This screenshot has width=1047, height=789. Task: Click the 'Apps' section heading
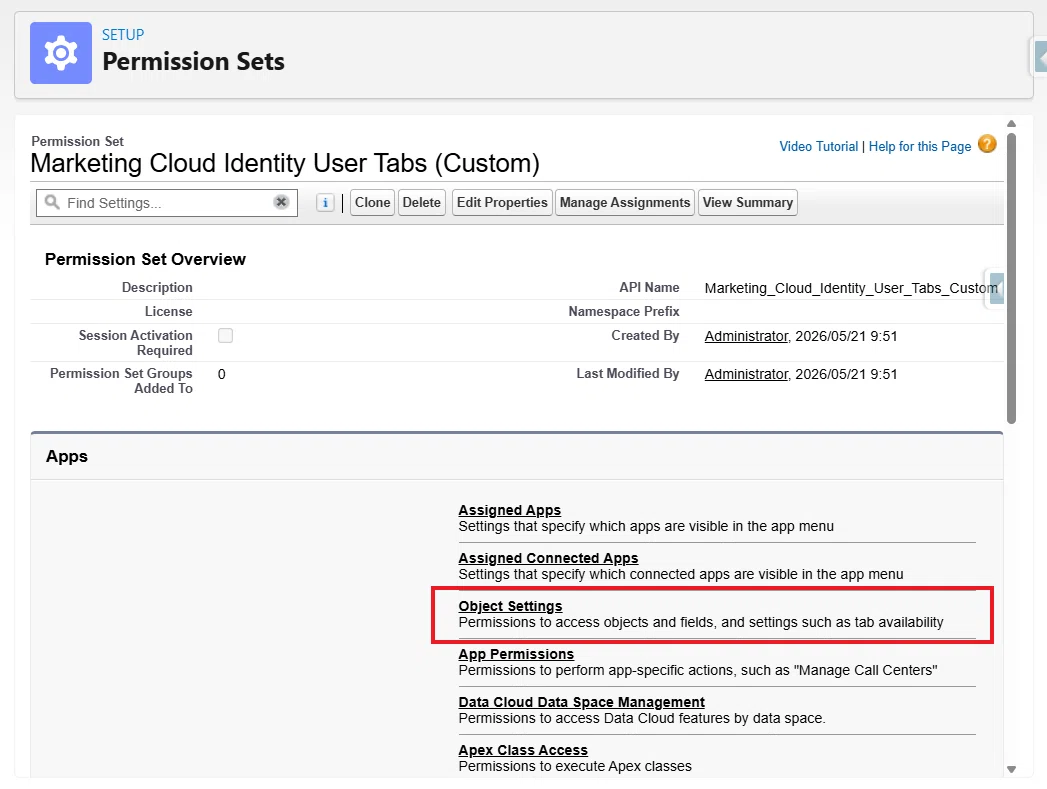pyautogui.click(x=67, y=457)
